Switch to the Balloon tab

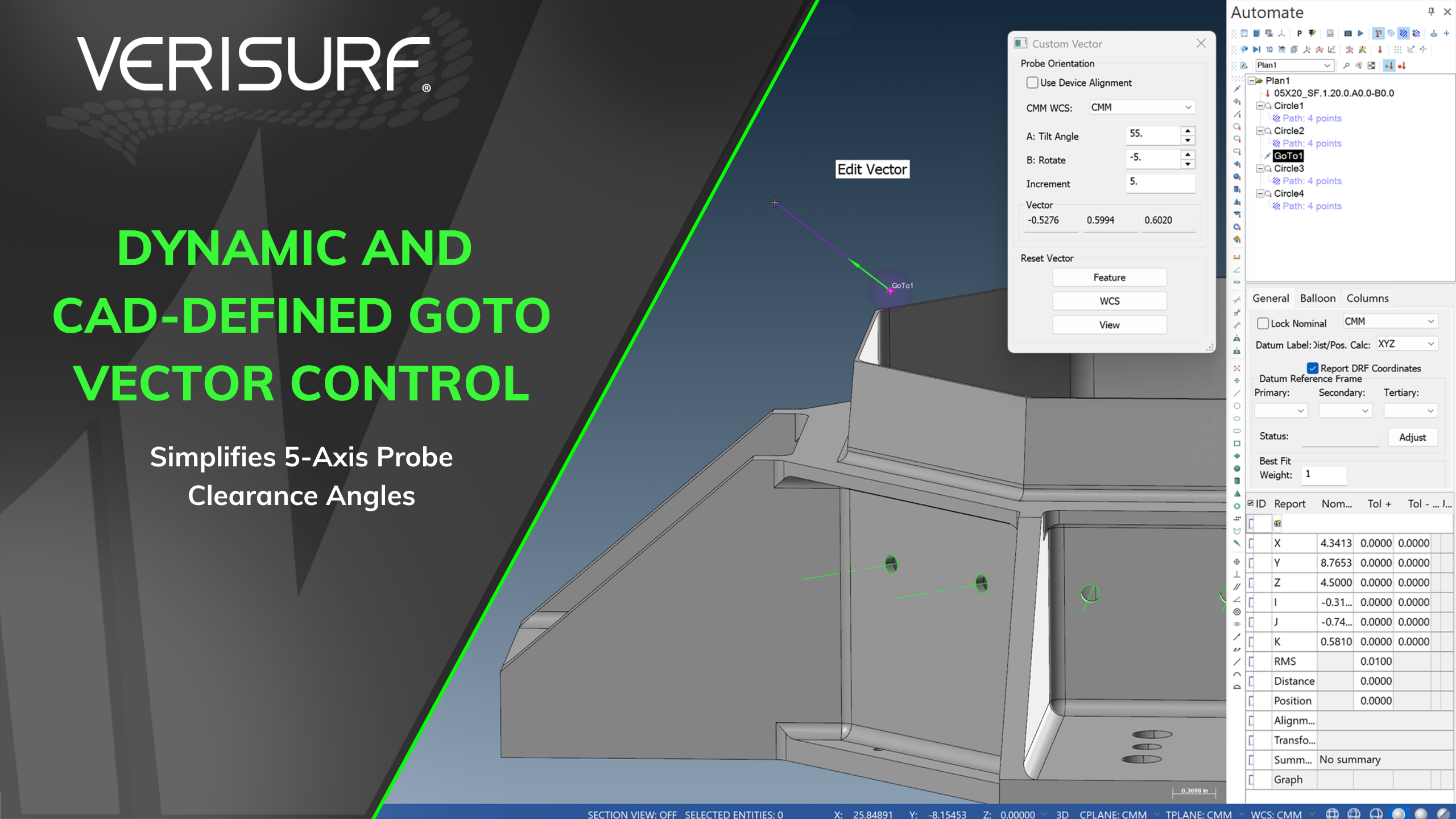(x=1317, y=298)
